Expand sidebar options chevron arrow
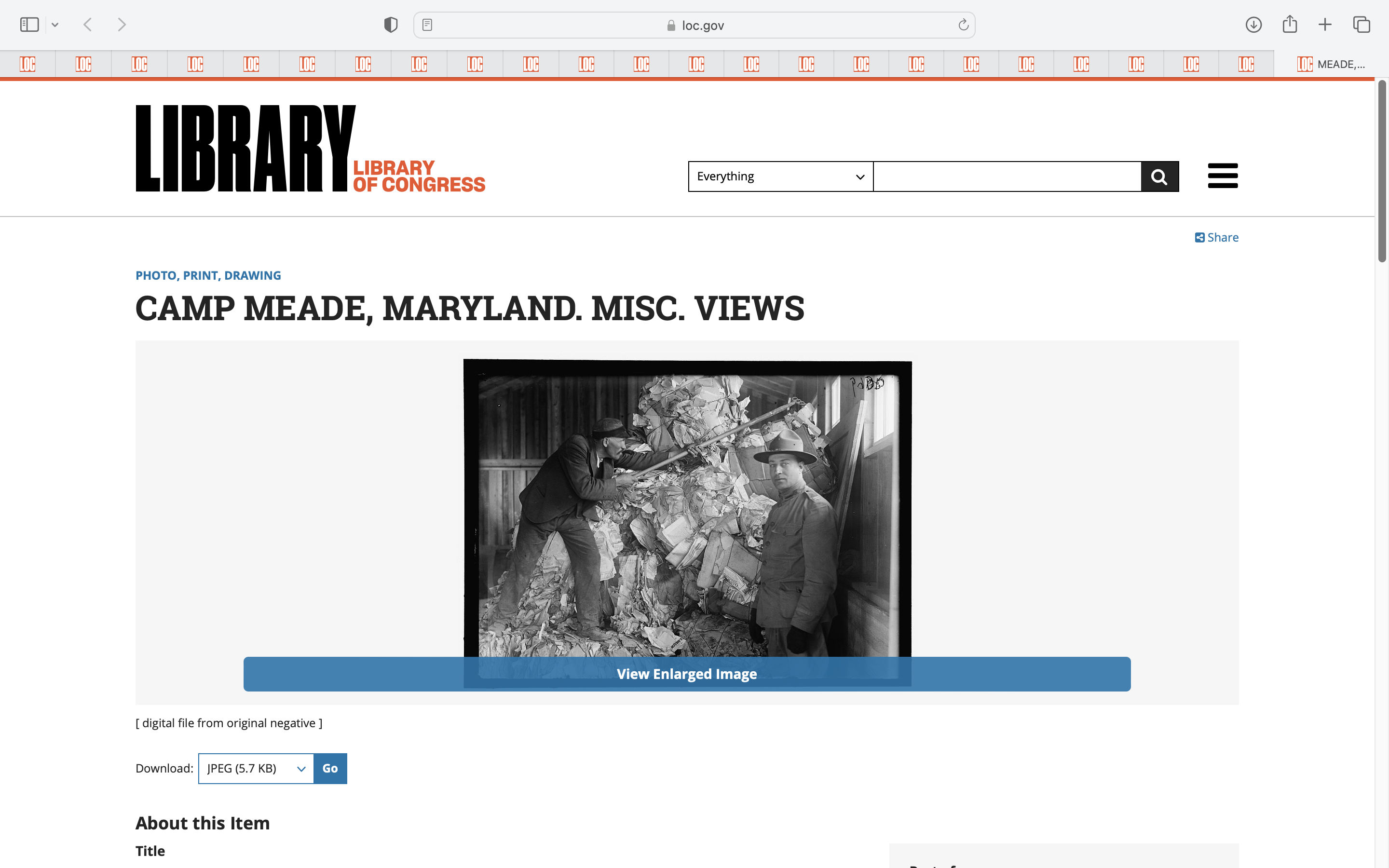This screenshot has height=868, width=1389. coord(55,25)
